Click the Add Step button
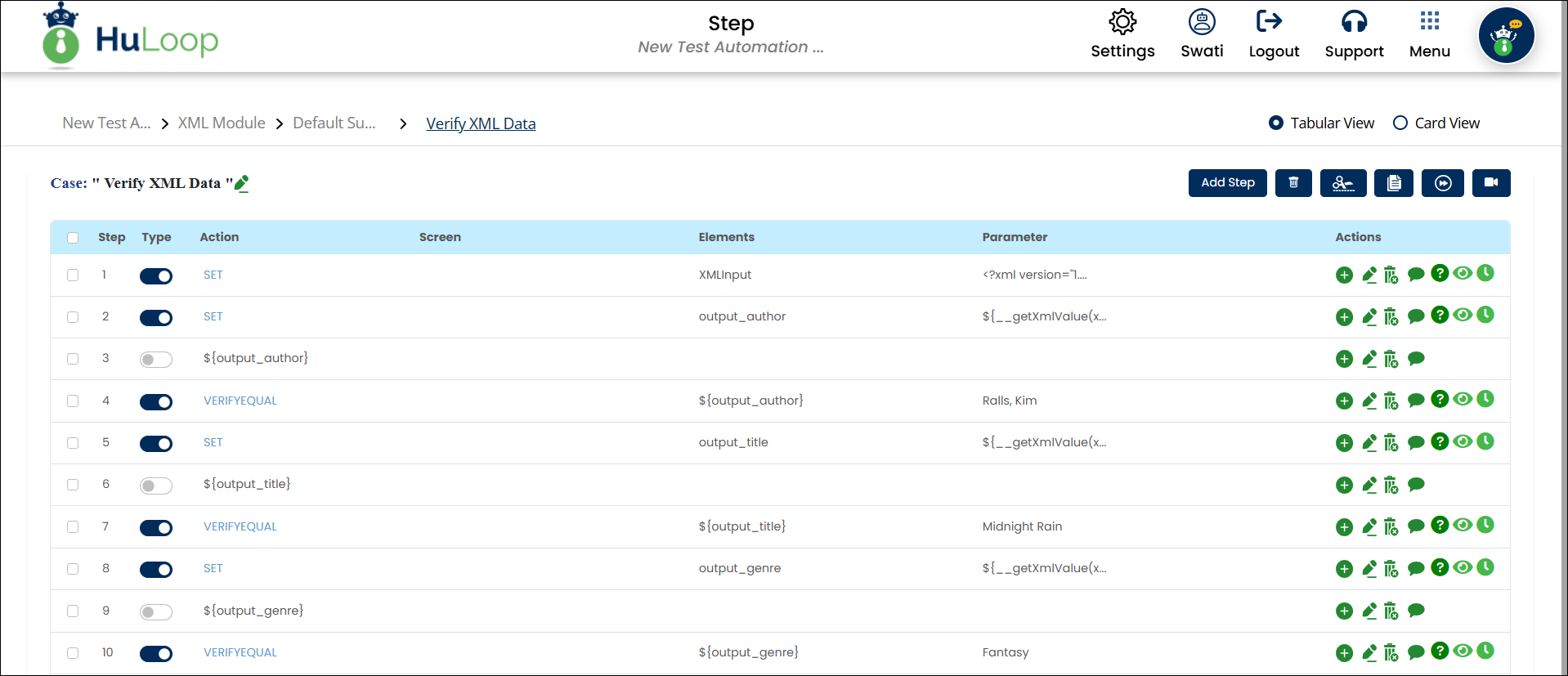The image size is (1568, 676). pos(1227,183)
